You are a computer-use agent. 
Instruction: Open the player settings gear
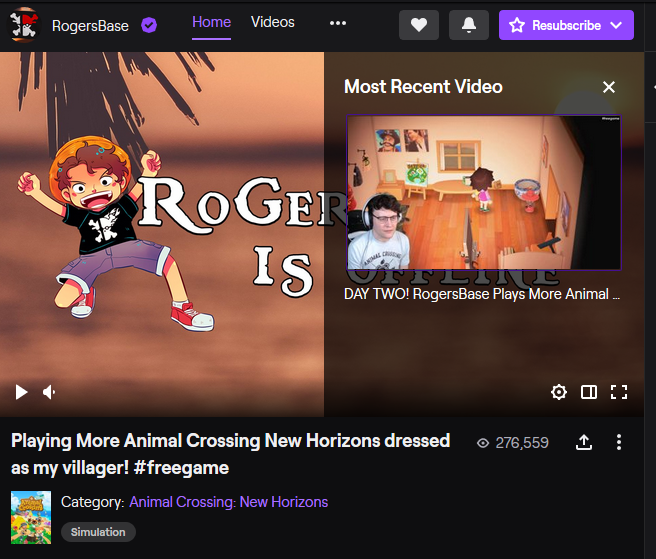click(559, 392)
